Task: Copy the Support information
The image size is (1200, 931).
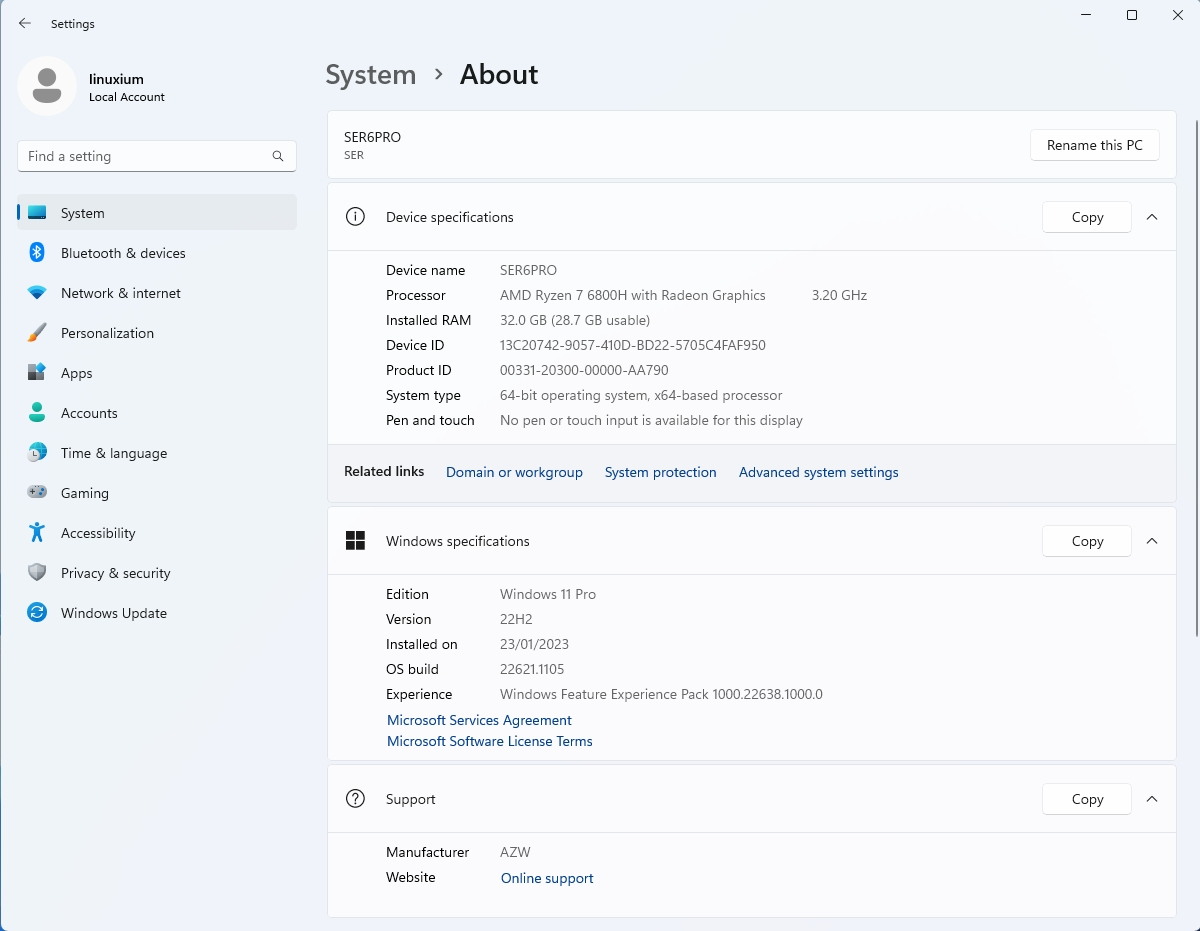Action: 1087,799
